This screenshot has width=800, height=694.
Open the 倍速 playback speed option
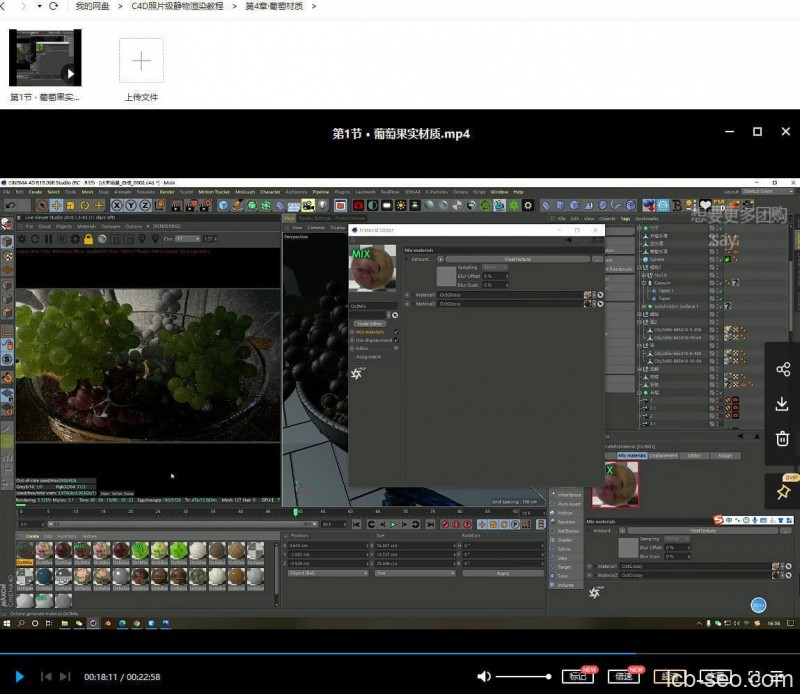[625, 677]
